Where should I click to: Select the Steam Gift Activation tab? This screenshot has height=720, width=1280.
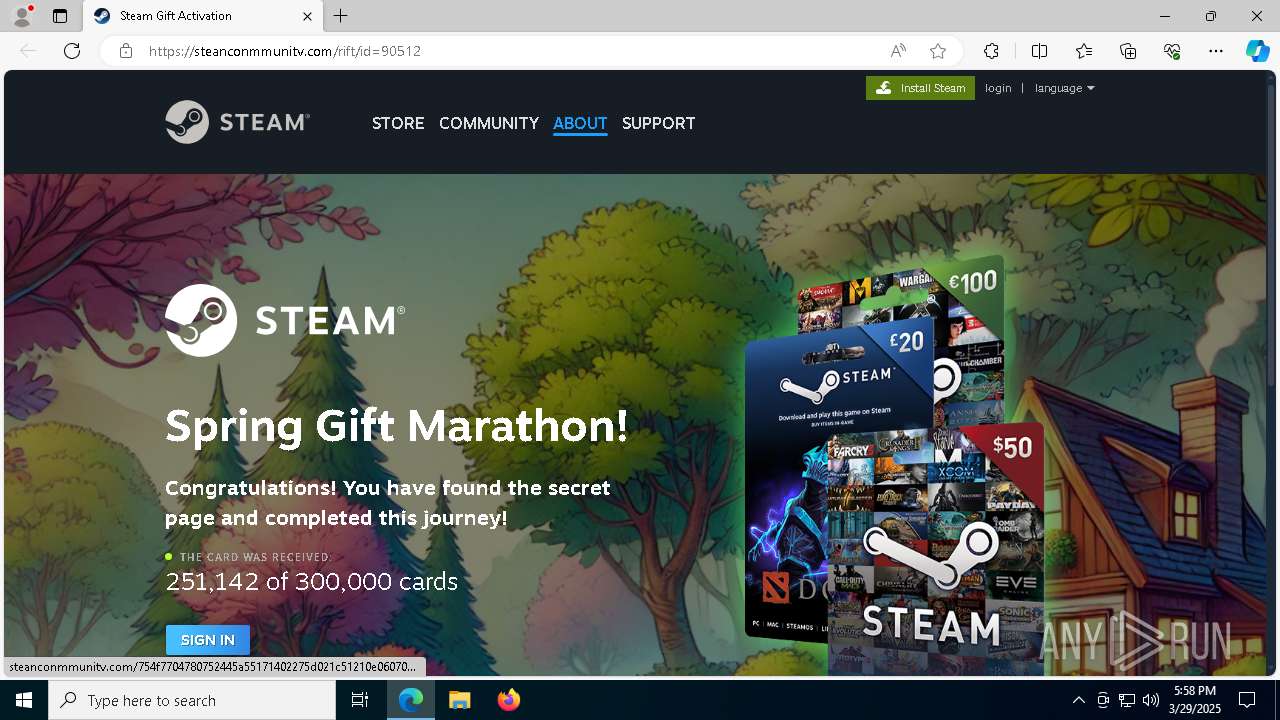202,16
